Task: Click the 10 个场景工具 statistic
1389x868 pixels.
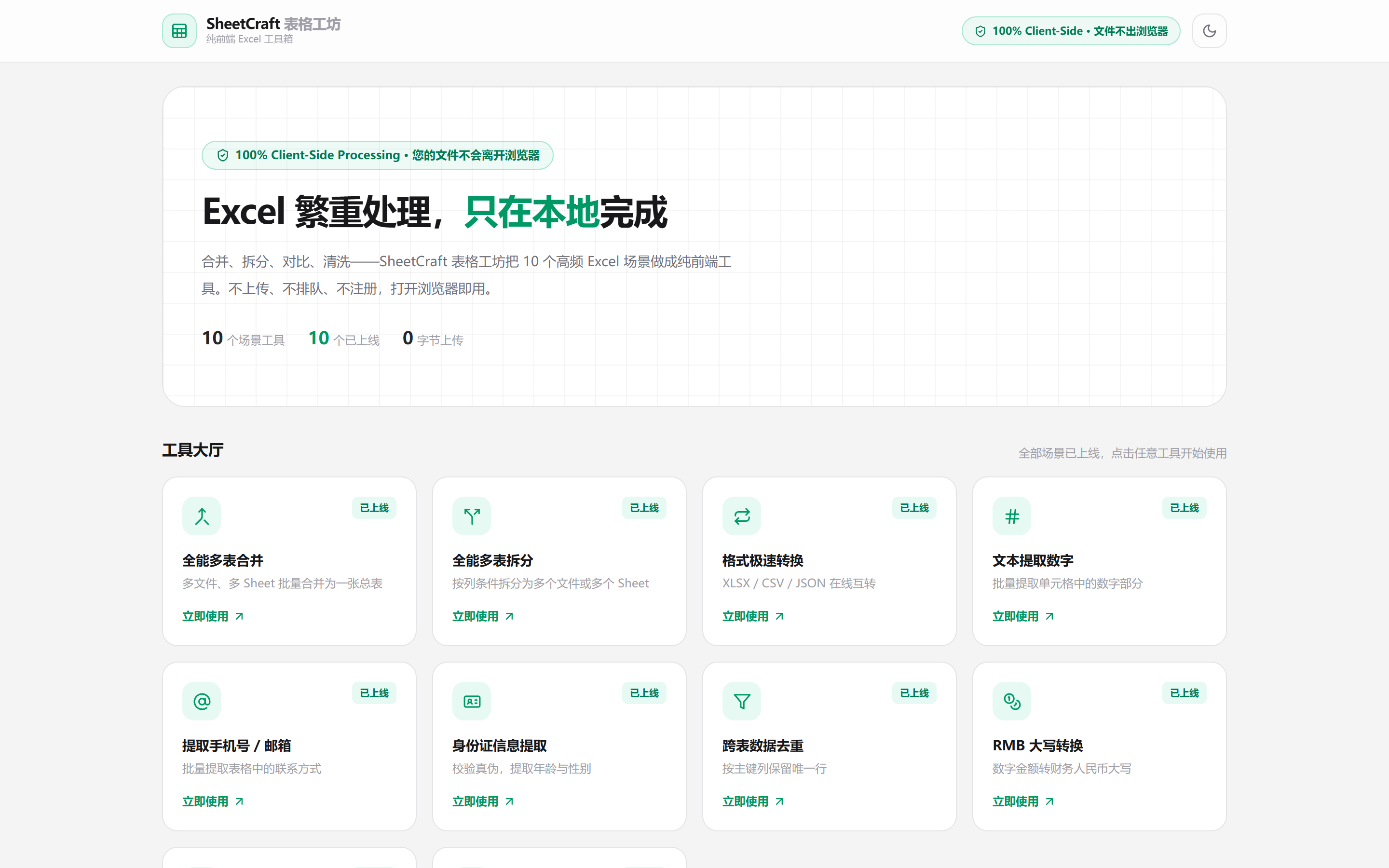Action: click(x=244, y=339)
